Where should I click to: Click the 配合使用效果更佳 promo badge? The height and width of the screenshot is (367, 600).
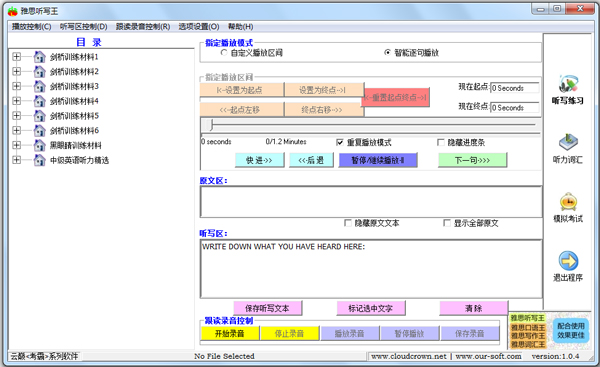coord(571,330)
